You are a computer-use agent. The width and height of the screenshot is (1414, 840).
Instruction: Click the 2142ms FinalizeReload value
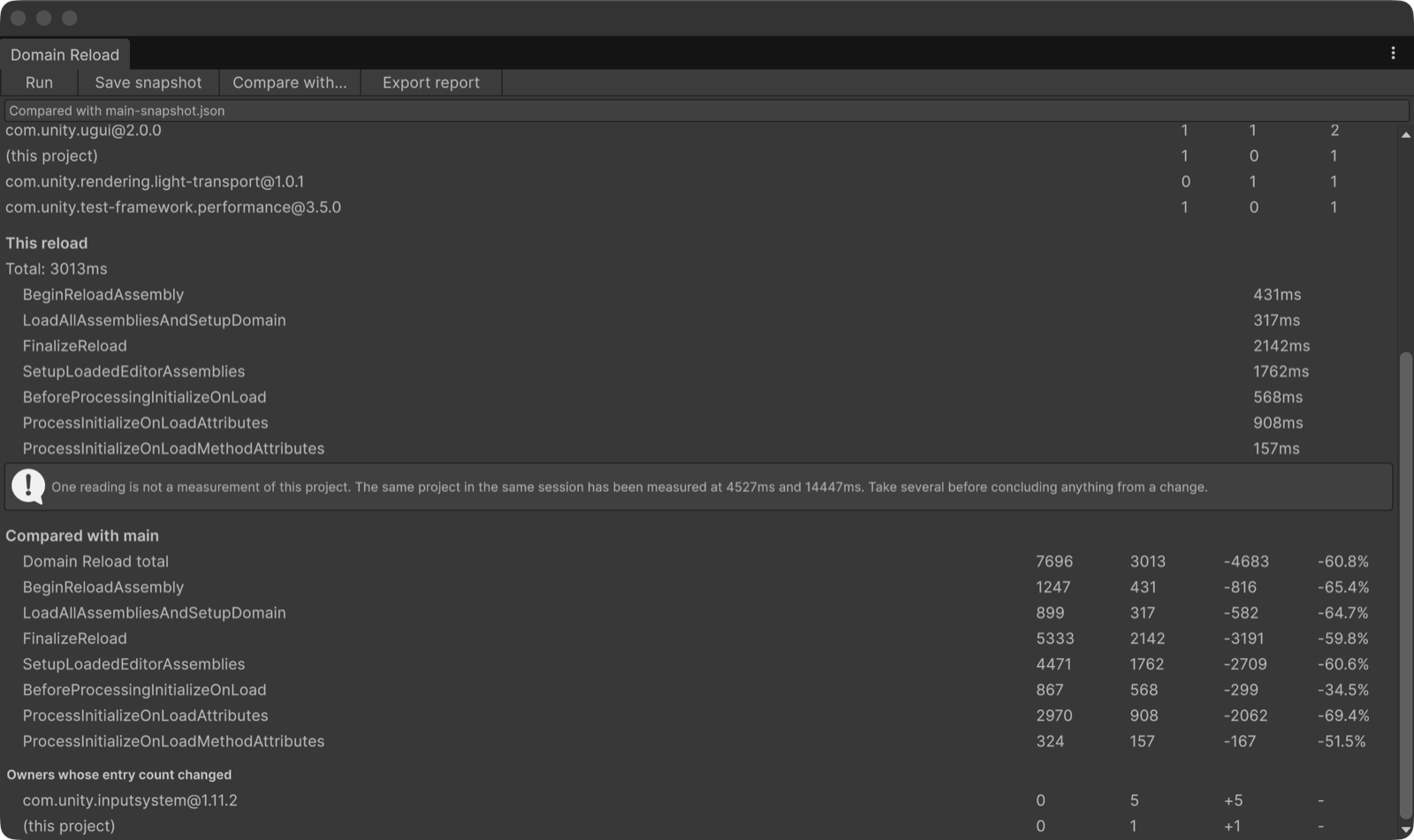pos(1281,345)
